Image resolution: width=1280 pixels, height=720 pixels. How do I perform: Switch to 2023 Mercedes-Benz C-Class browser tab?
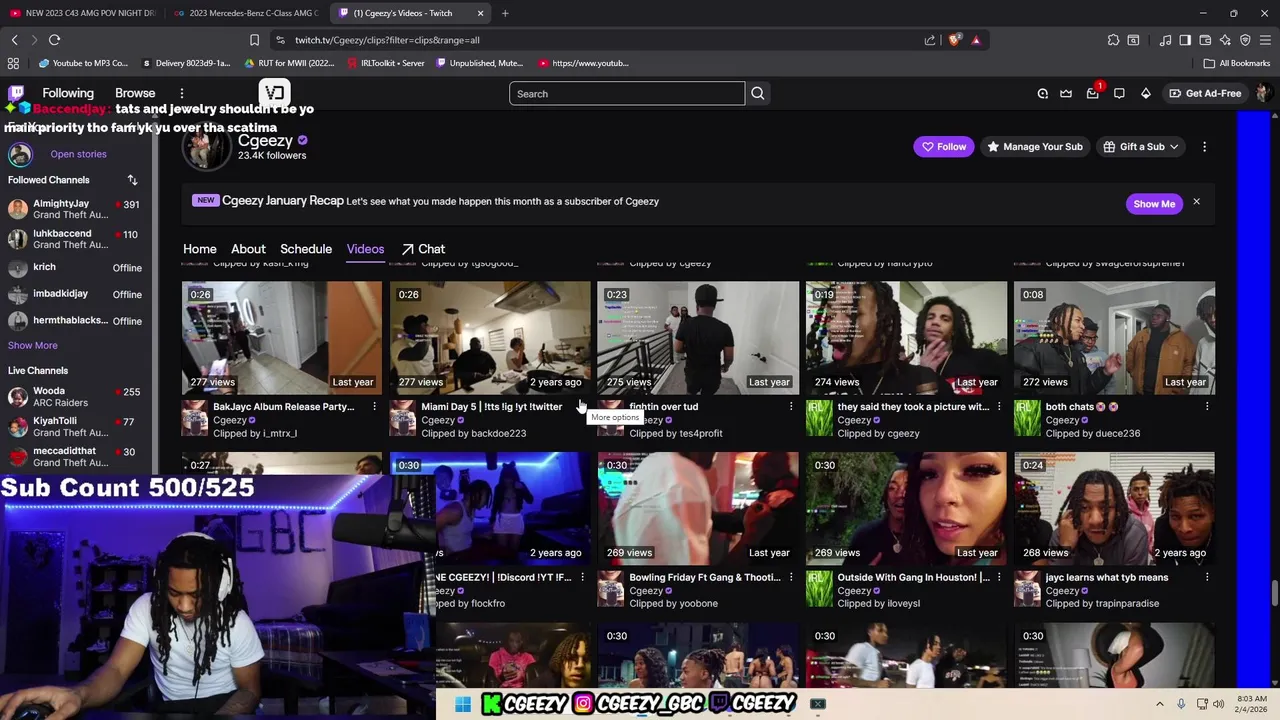[245, 13]
